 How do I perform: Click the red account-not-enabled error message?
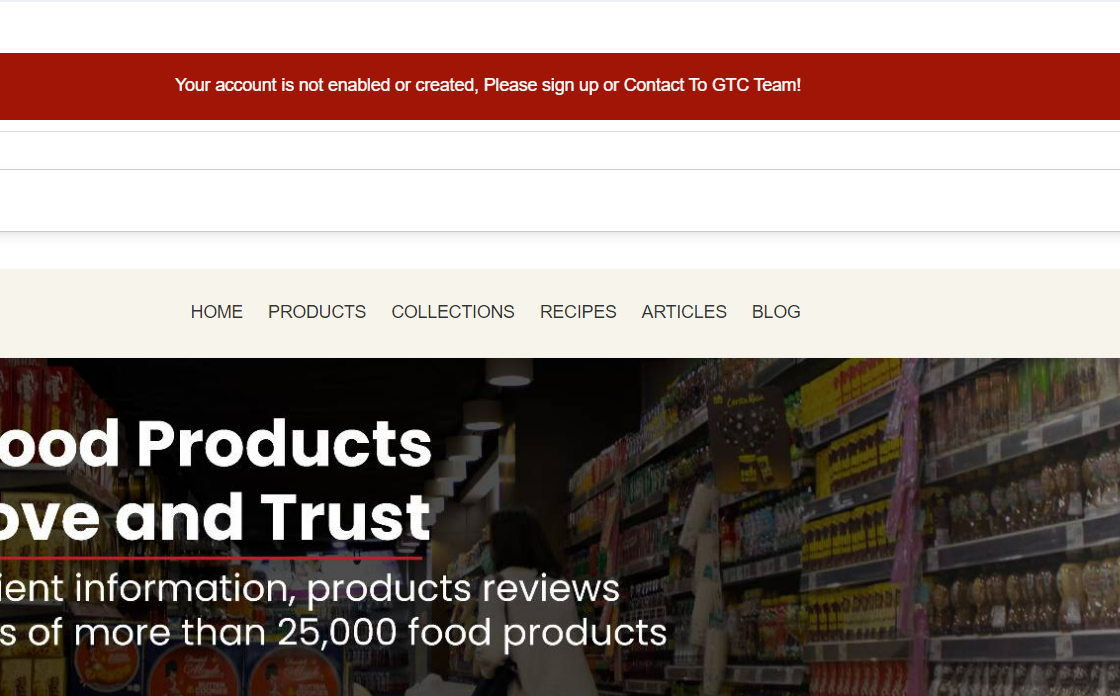tap(488, 85)
